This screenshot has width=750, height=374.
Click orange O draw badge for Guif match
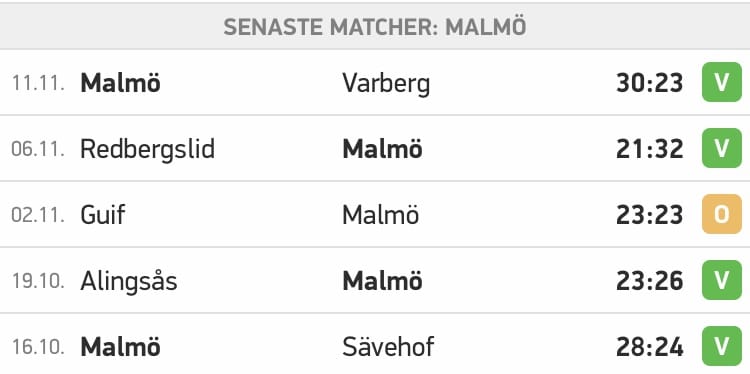pyautogui.click(x=721, y=214)
